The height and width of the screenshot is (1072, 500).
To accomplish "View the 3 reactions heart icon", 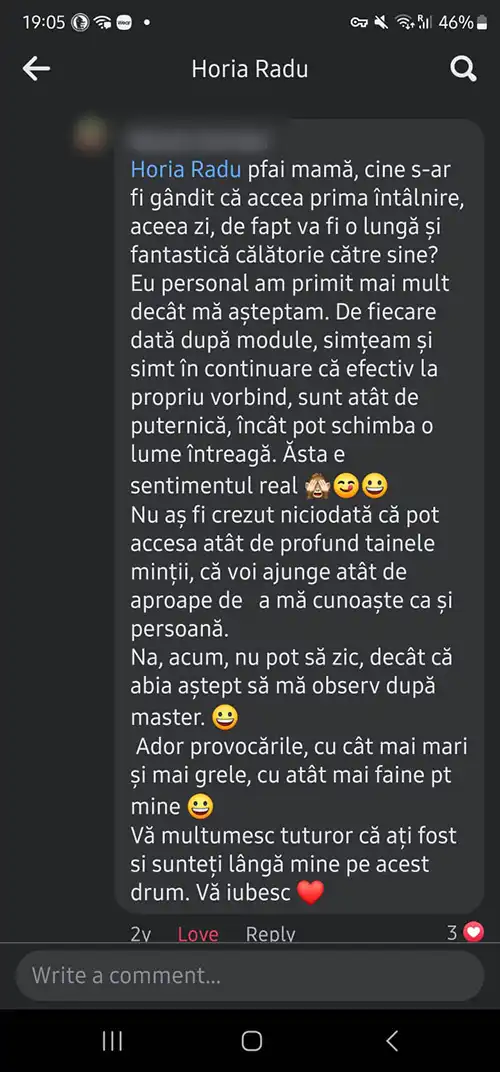I will (473, 932).
